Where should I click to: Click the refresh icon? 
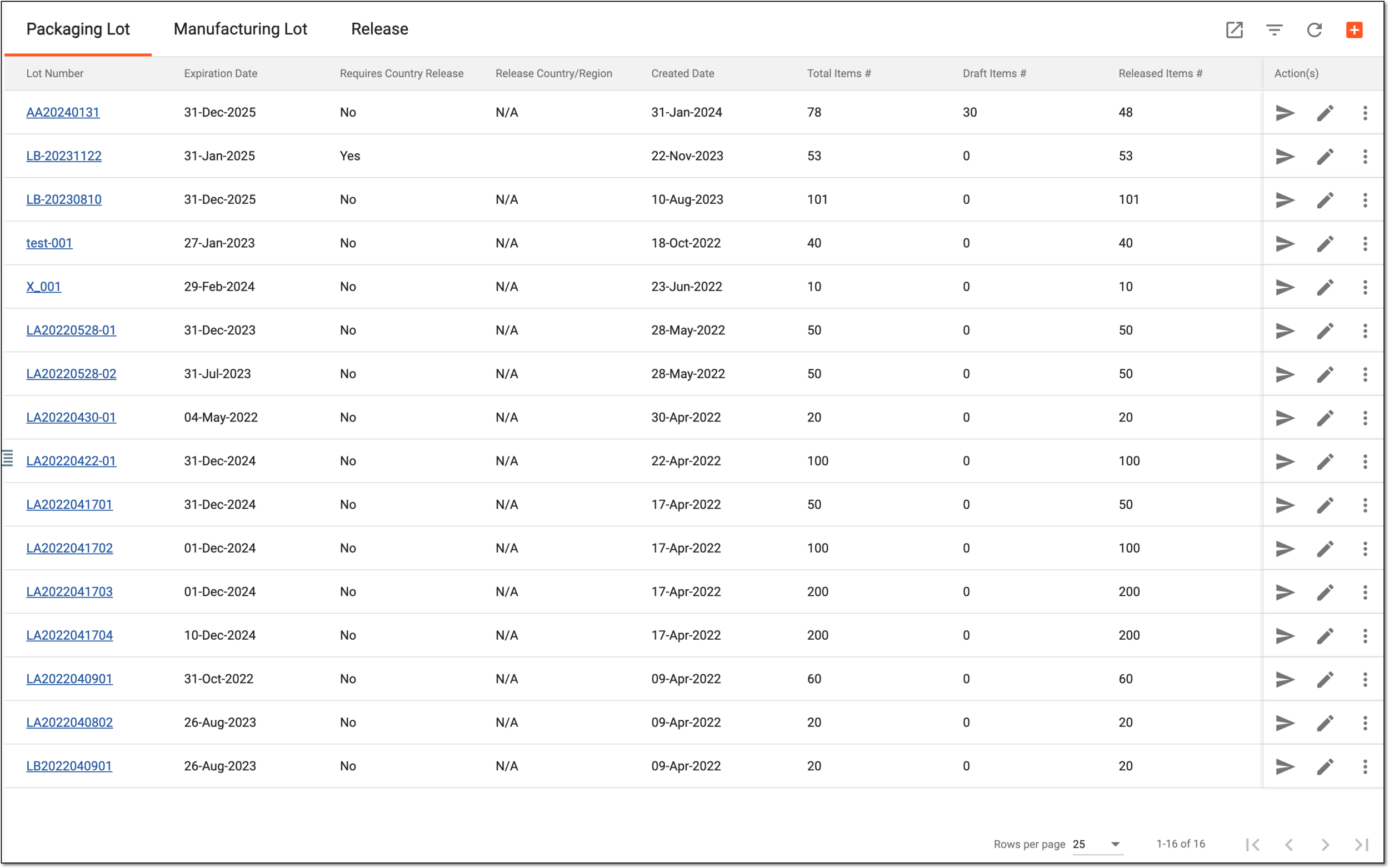[1315, 30]
